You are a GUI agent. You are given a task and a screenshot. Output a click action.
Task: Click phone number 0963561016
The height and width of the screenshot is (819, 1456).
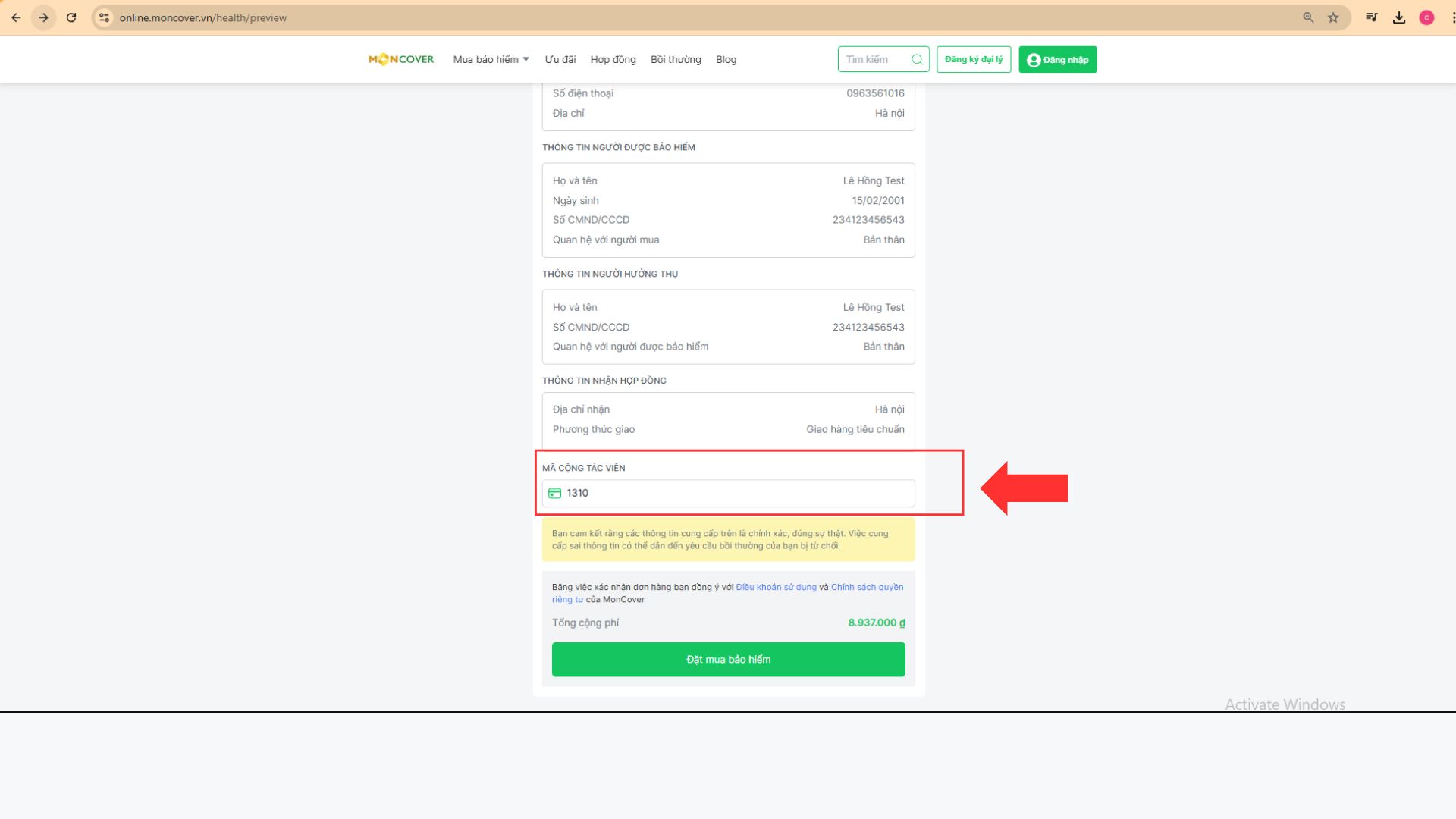click(875, 93)
